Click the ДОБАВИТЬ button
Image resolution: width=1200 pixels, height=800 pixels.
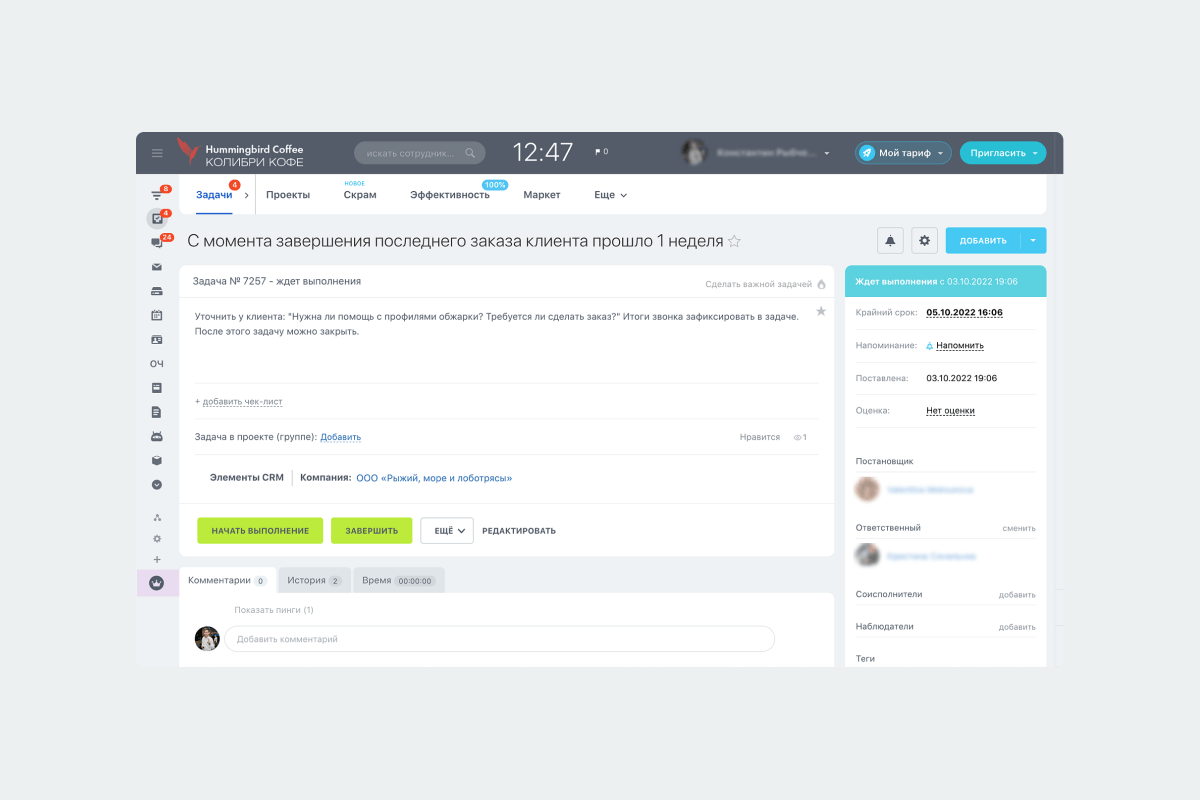pos(983,240)
